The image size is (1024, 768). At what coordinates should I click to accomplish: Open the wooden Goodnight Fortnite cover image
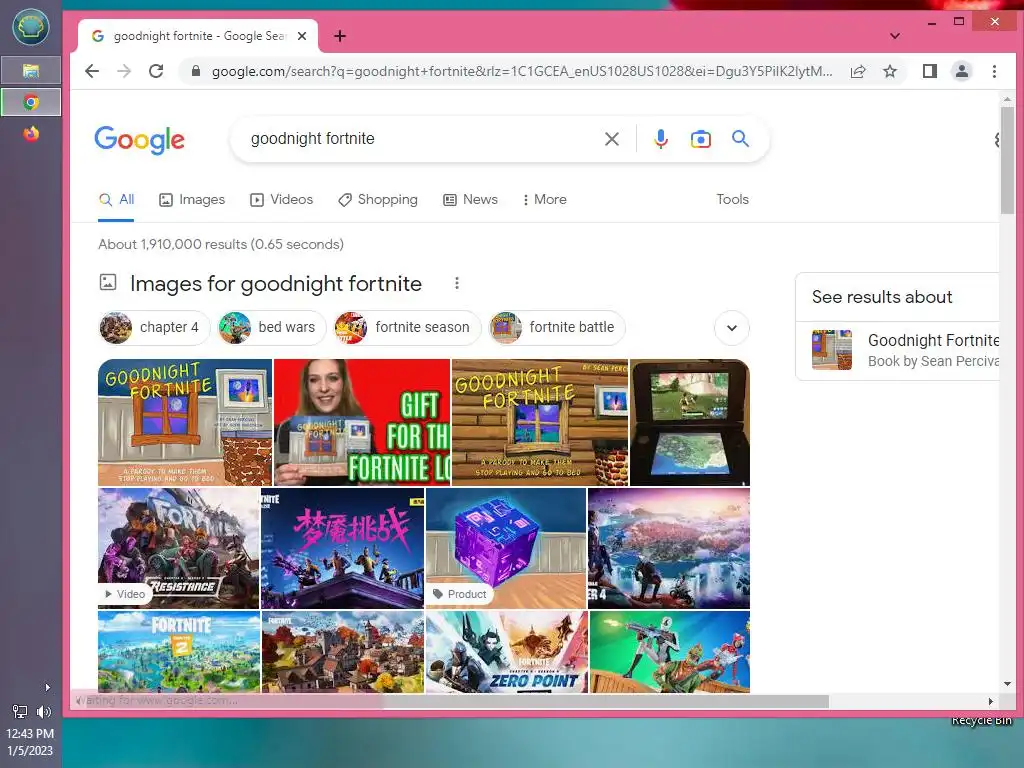coord(540,423)
